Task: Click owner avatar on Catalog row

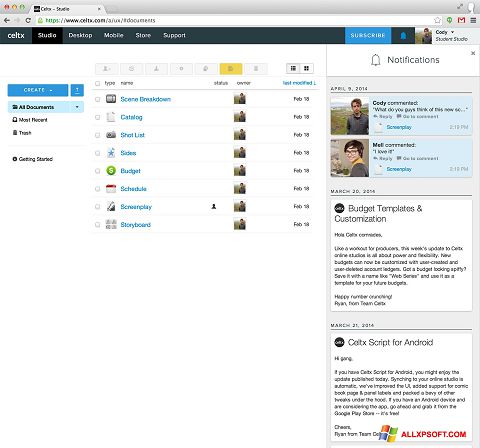Action: click(240, 117)
